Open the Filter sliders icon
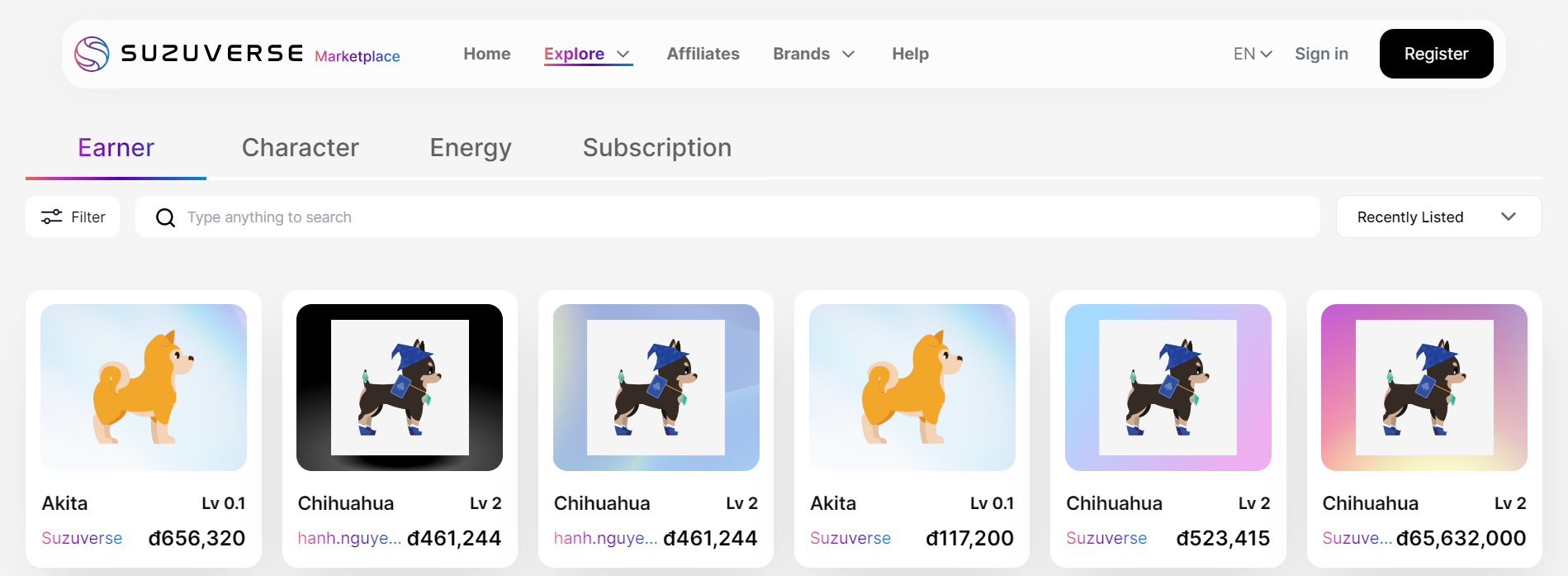Screen dimensions: 1568x576 point(52,217)
